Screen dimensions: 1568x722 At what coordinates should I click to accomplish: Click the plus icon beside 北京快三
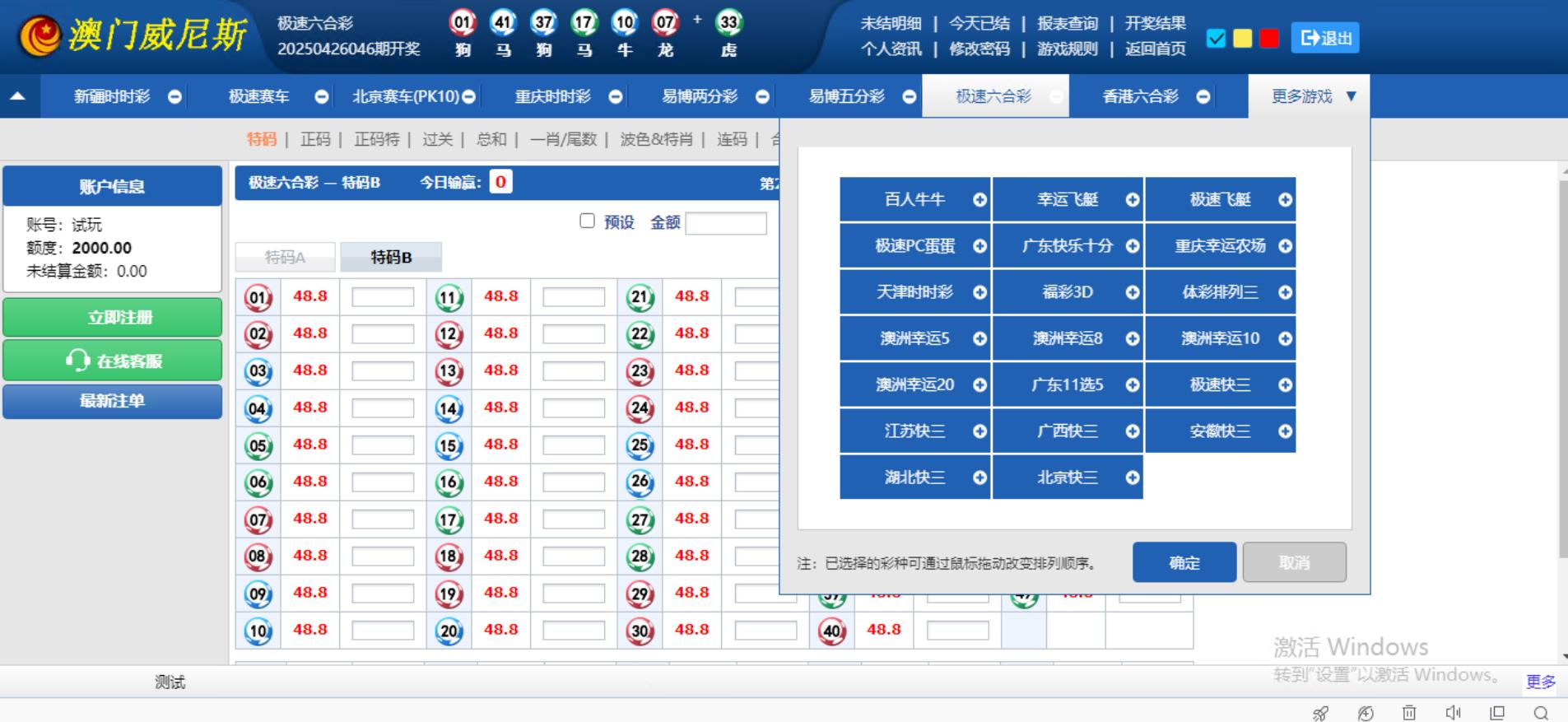point(1133,477)
